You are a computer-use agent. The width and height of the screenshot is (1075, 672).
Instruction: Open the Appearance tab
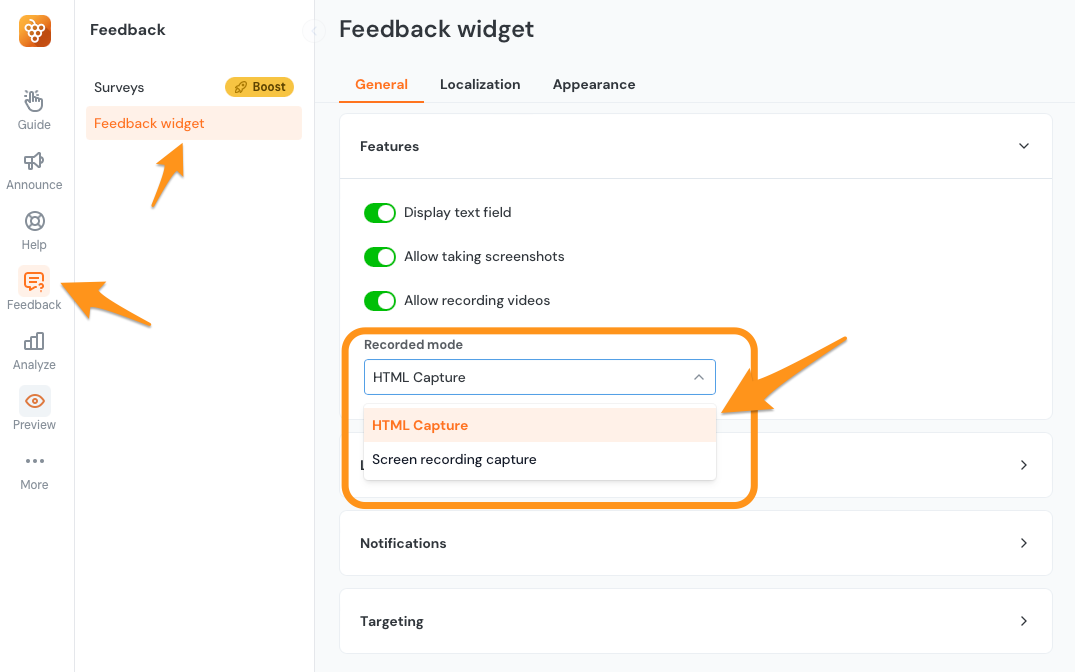[594, 84]
